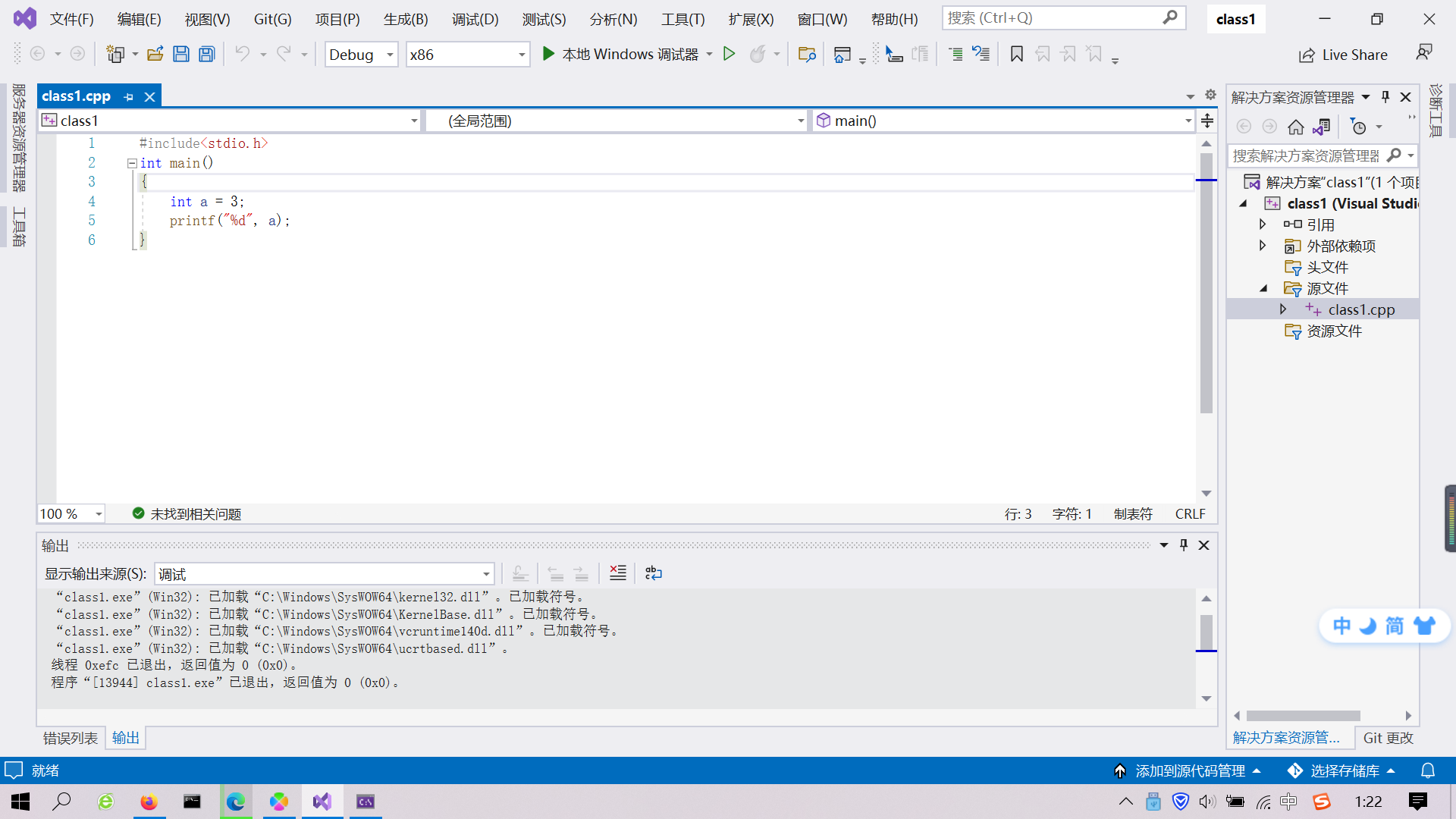Switch to the 错误列表 tab
Viewport: 1456px width, 819px height.
point(70,738)
